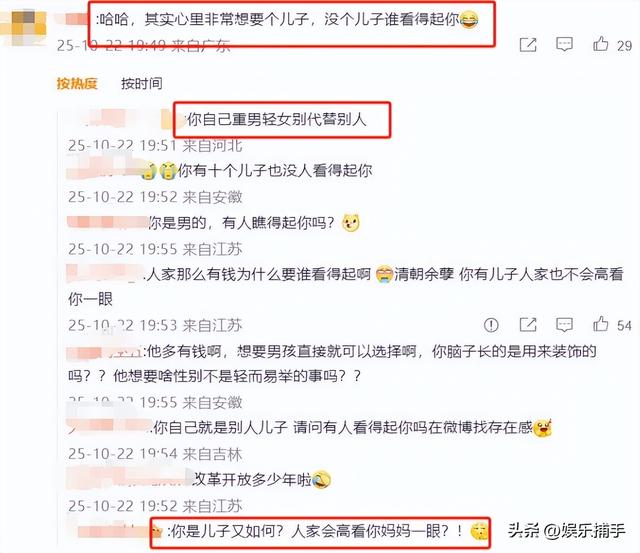Reply using comment icon beside 54 likes
This screenshot has width=640, height=553.
point(564,325)
